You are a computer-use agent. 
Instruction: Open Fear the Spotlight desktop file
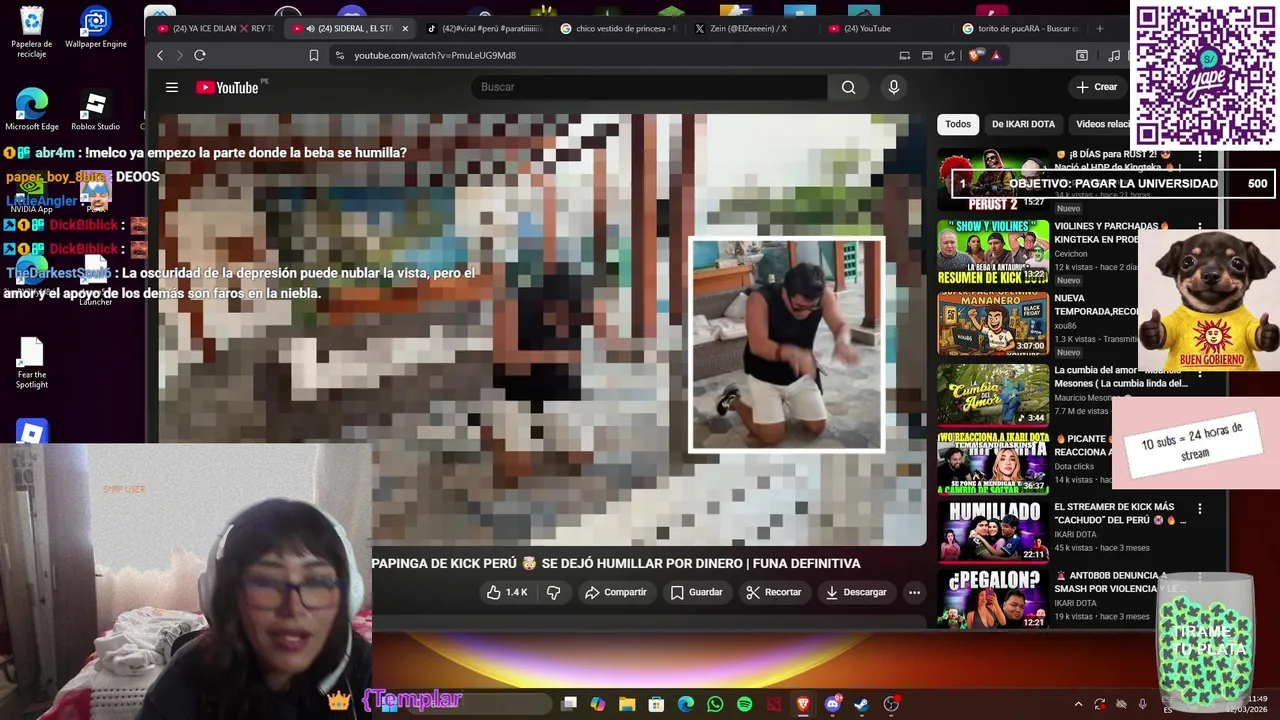32,364
